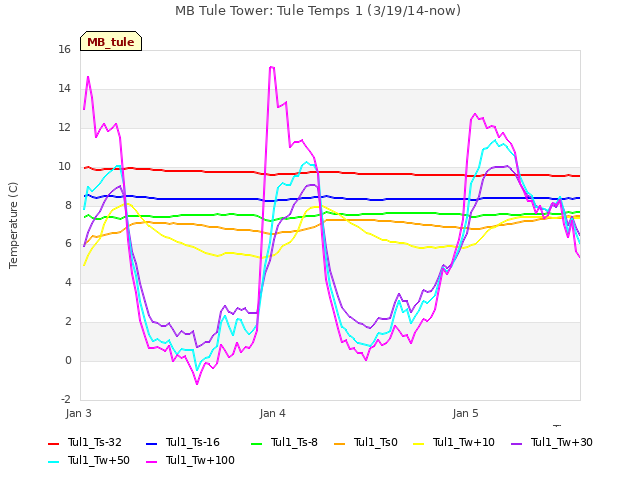The image size is (640, 480).
Task: Click the 0 y-axis tick label
Action: (68, 360)
